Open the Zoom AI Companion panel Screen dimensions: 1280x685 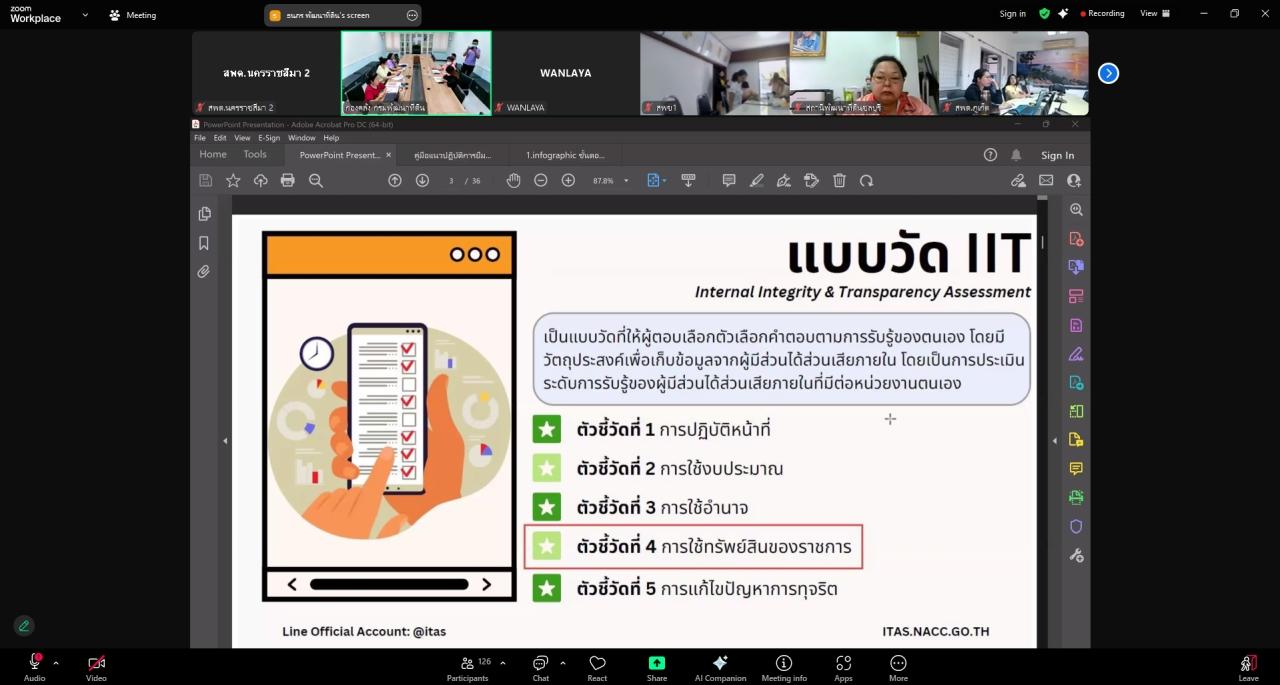720,666
